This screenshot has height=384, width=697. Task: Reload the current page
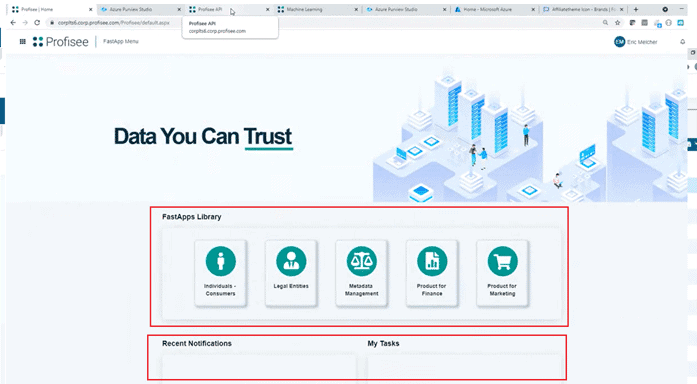(x=37, y=23)
